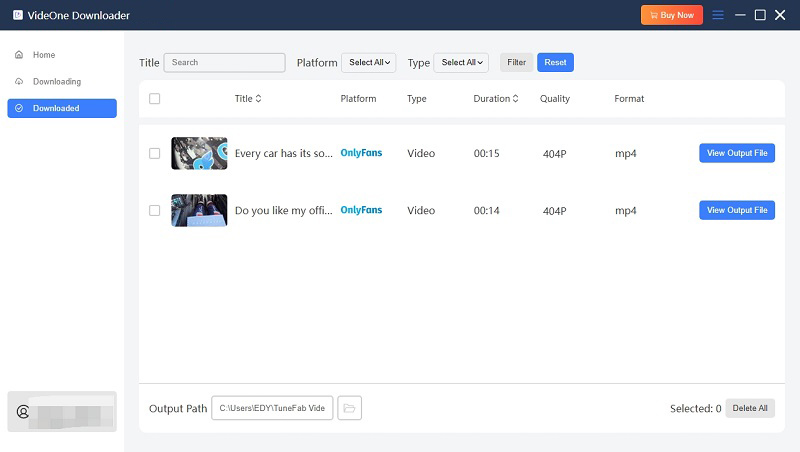800x452 pixels.
Task: Open thumbnail of the first car video
Action: pos(199,154)
